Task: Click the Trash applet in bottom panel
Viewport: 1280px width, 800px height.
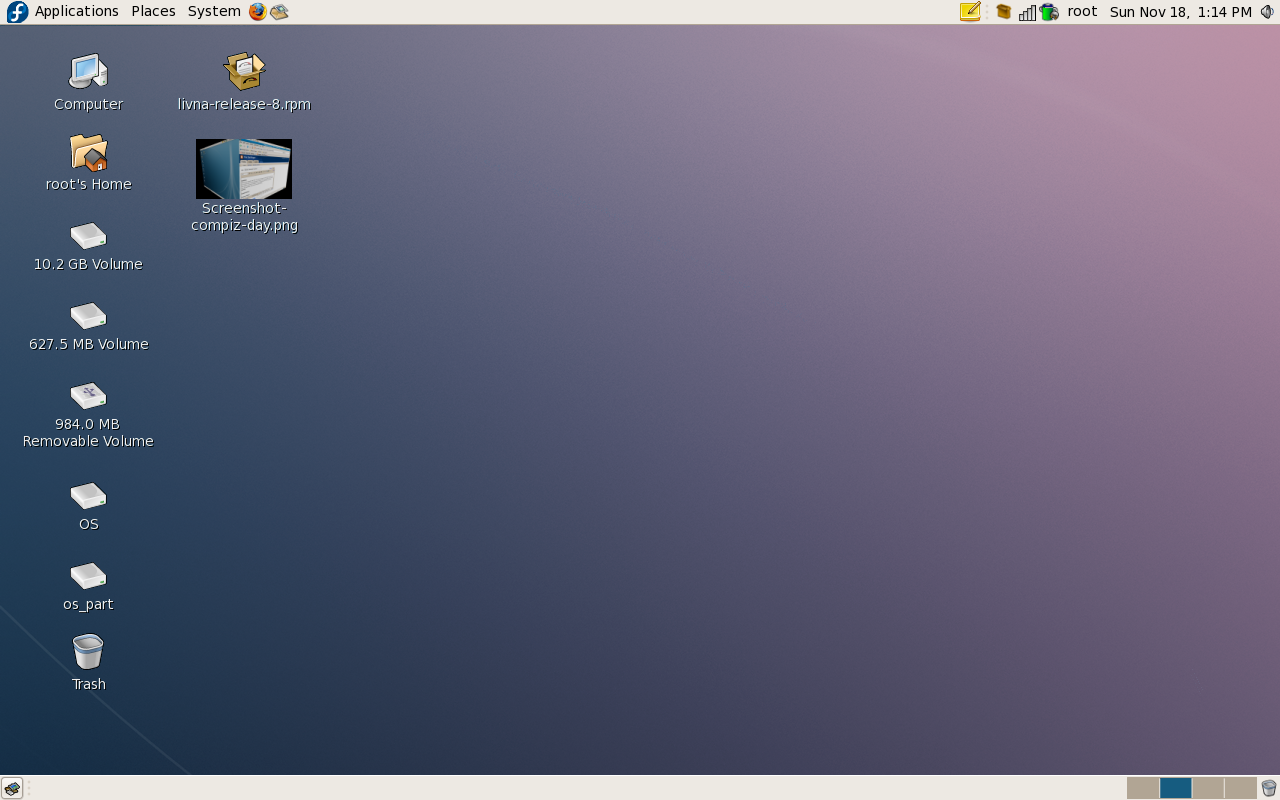Action: coord(1269,788)
